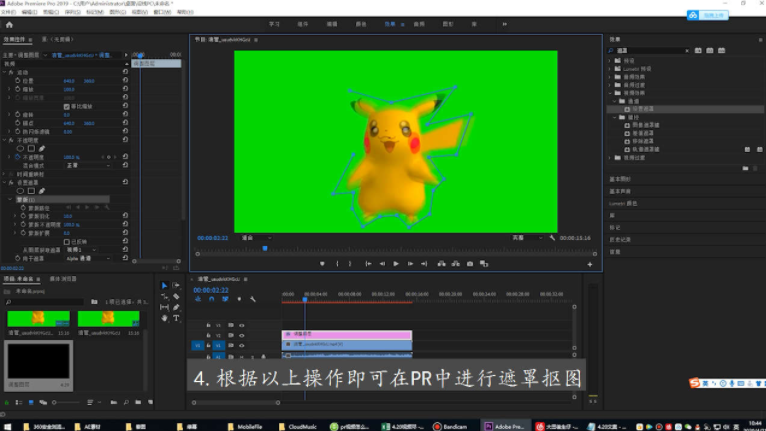Clear the Effects panel search field
Image resolution: width=766 pixels, height=431 pixels.
coord(687,51)
